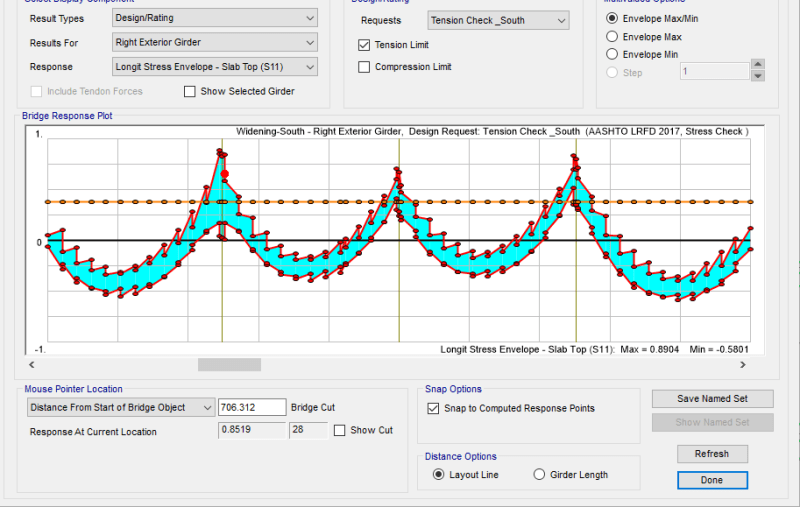Viewport: 800px width, 507px height.
Task: Select the Envelope Min radio option
Action: (612, 54)
